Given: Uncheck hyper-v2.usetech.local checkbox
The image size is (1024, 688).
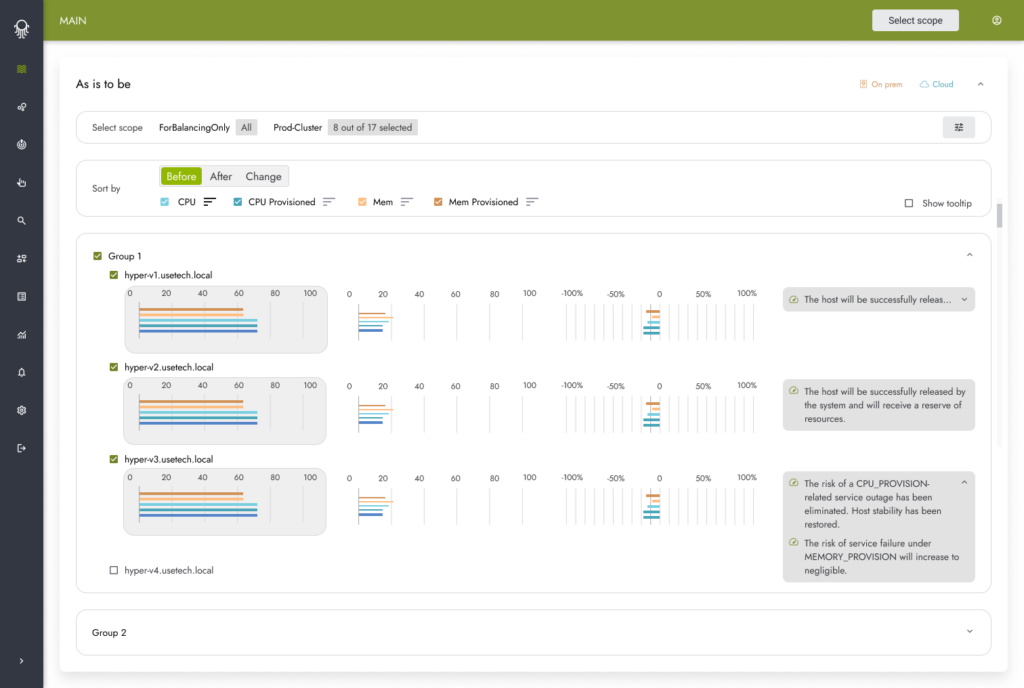Looking at the screenshot, I should pyautogui.click(x=114, y=367).
